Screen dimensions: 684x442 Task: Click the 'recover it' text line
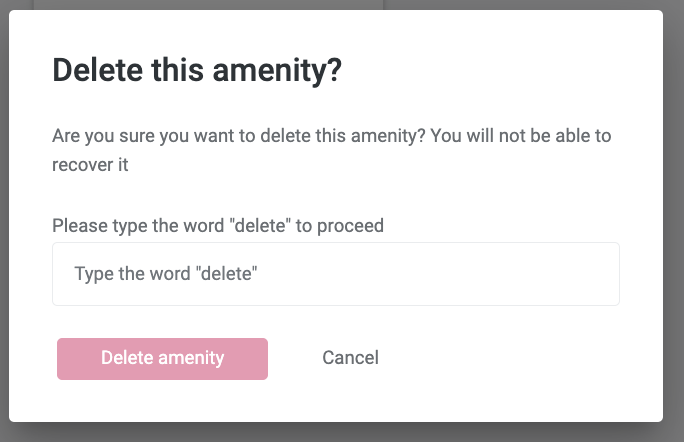[x=90, y=165]
